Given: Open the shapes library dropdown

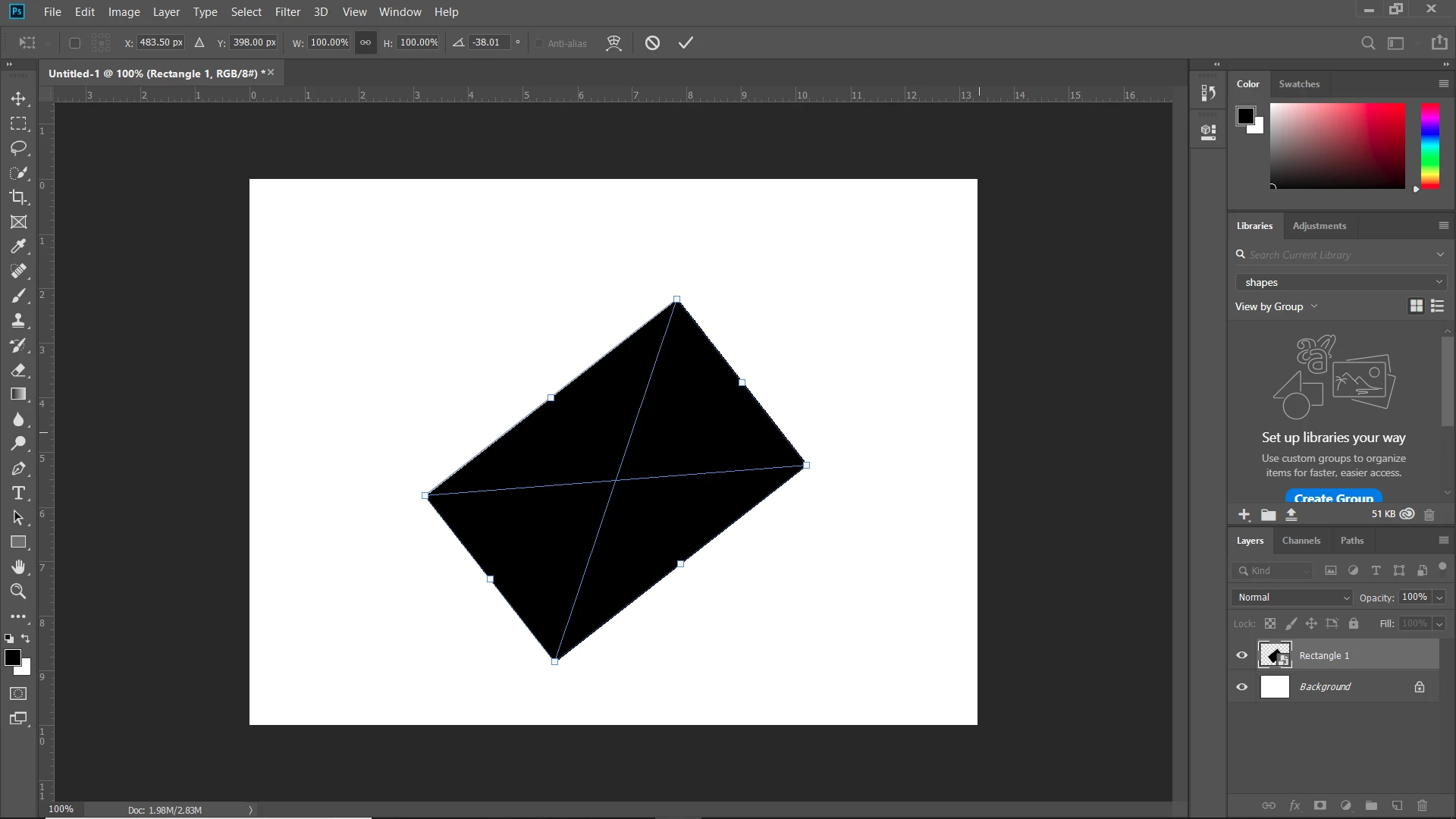Looking at the screenshot, I should tap(1341, 282).
